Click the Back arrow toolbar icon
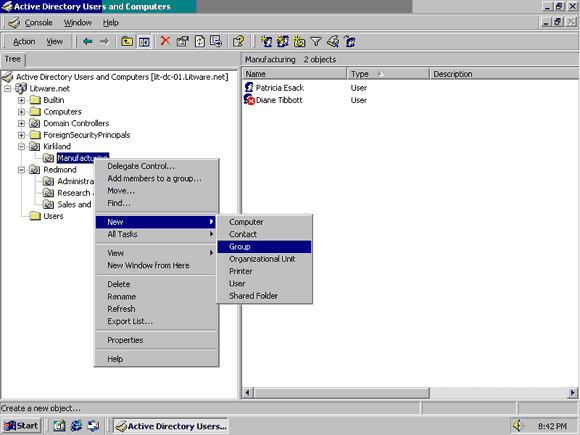Viewport: 580px width, 435px height. coord(87,41)
